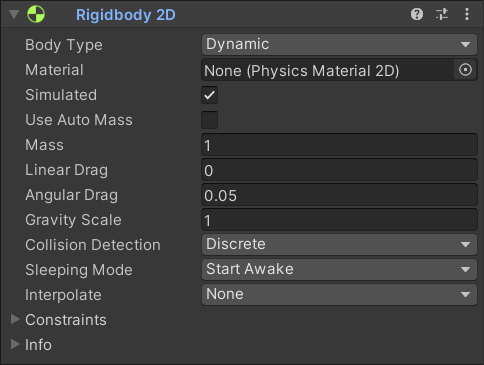Click the Gravity Scale value field
This screenshot has height=365, width=484.
pos(339,220)
